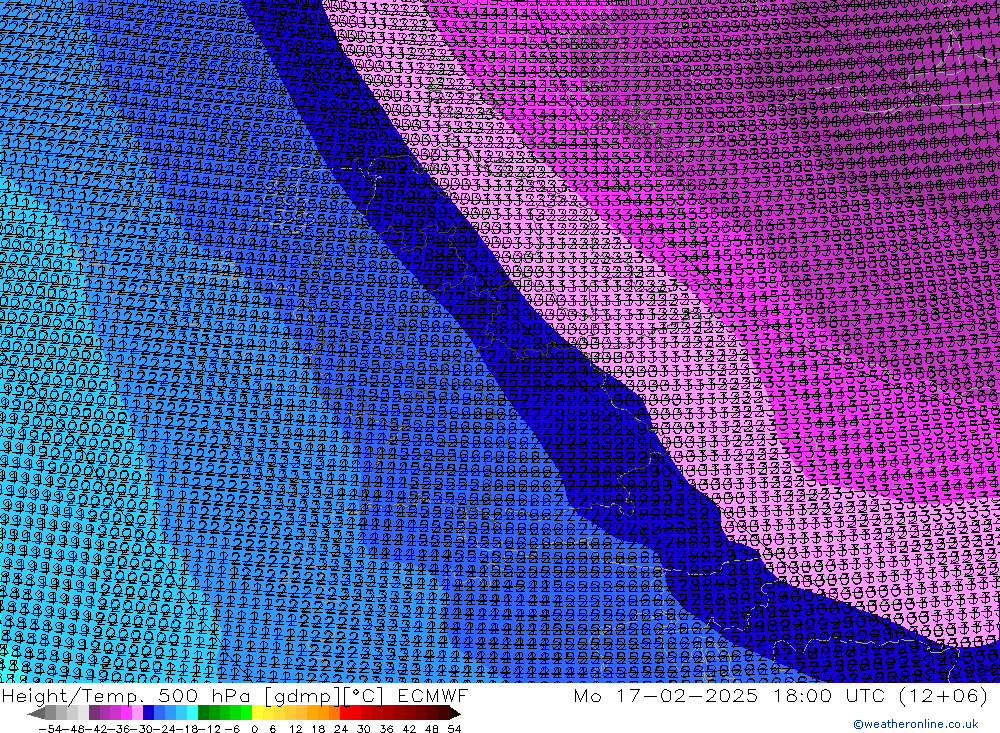Image resolution: width=1000 pixels, height=733 pixels.
Task: Click the '54' legend maximum value
Action: coord(453,729)
